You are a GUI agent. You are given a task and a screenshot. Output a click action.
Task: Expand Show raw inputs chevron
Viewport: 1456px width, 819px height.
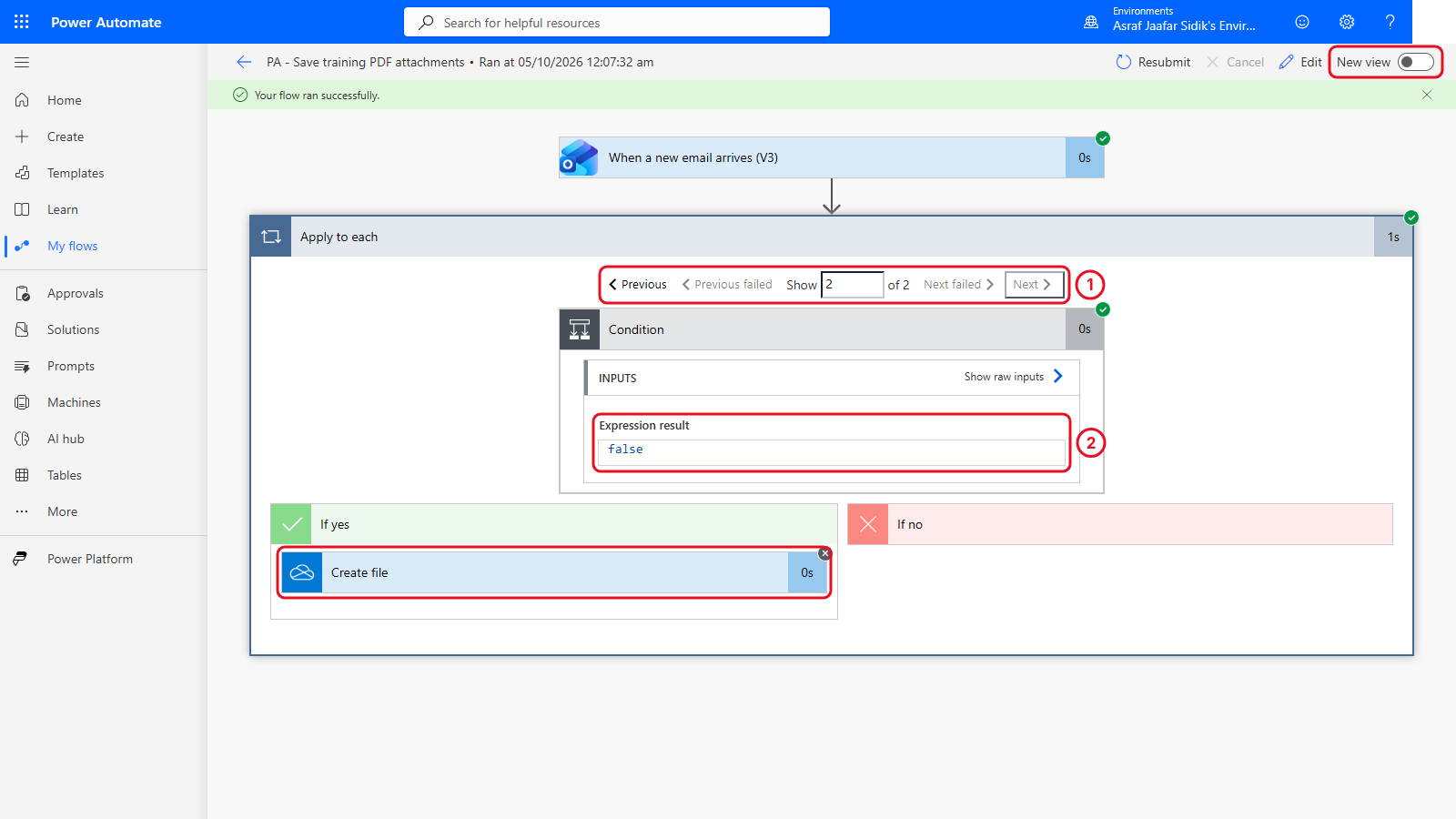point(1057,376)
